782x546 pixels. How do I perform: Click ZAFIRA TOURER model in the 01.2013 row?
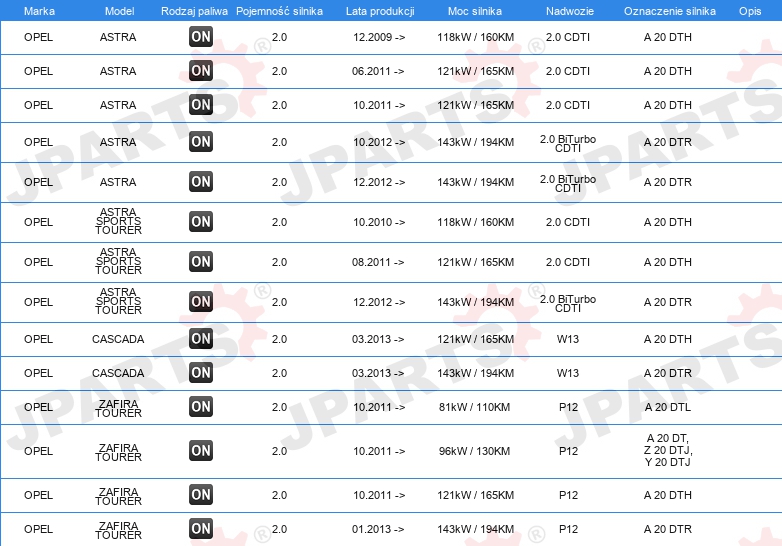[x=118, y=530]
